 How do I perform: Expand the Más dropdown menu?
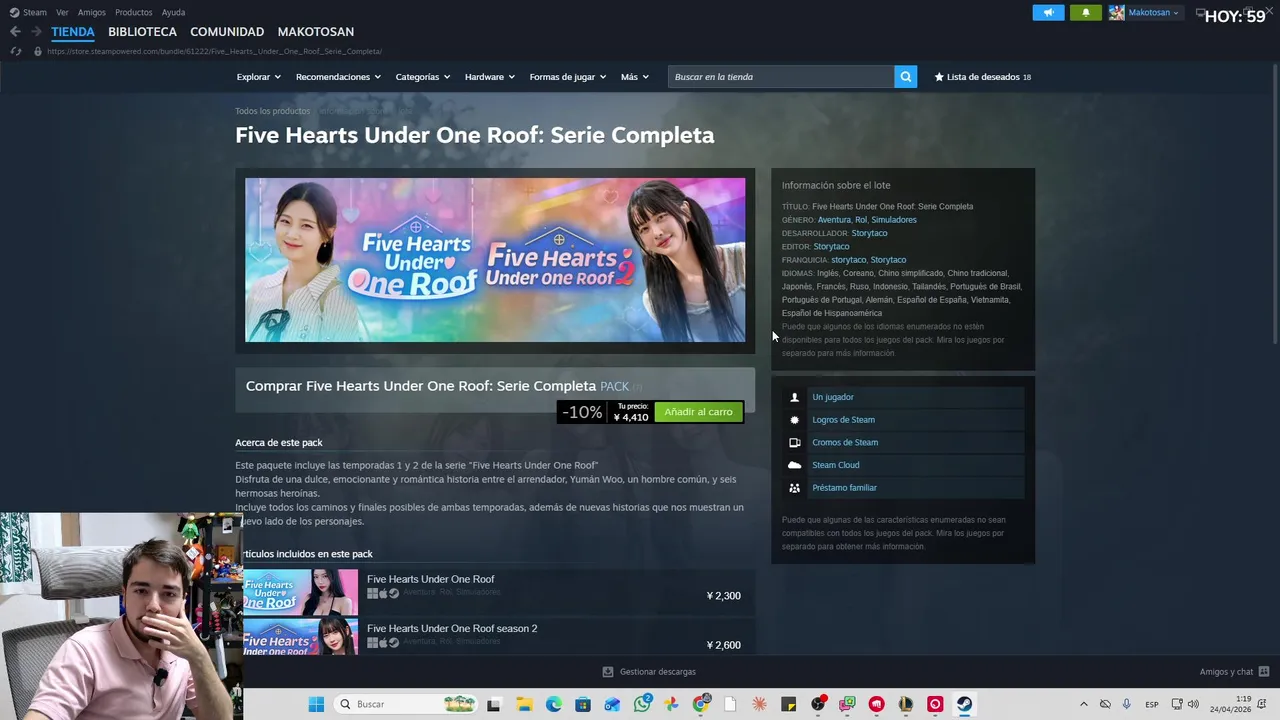pos(634,77)
